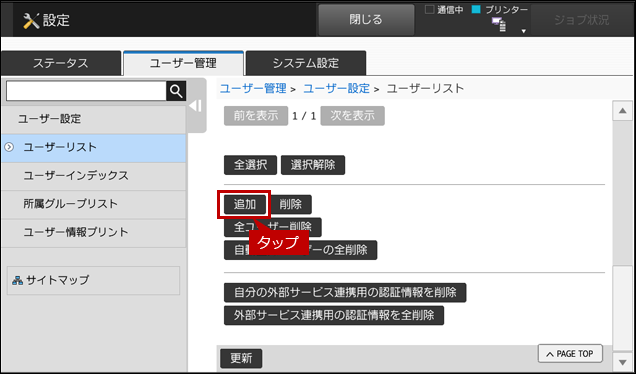Click the プリンター status indicator
The width and height of the screenshot is (636, 374).
pyautogui.click(x=500, y=11)
